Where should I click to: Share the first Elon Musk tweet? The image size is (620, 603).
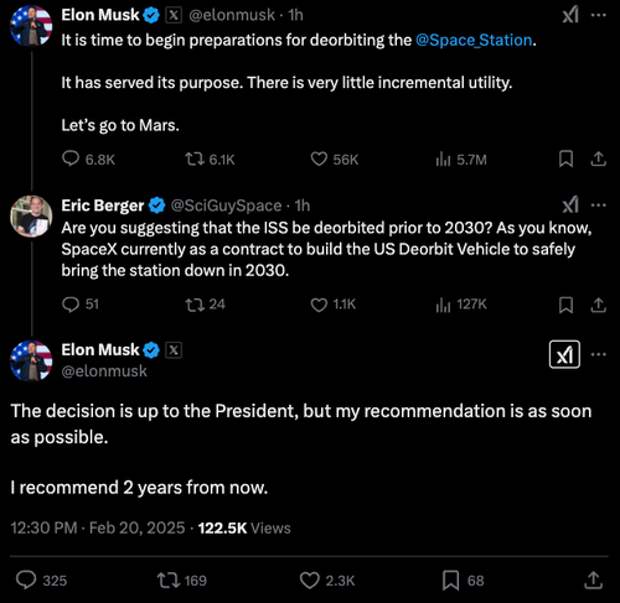[597, 159]
